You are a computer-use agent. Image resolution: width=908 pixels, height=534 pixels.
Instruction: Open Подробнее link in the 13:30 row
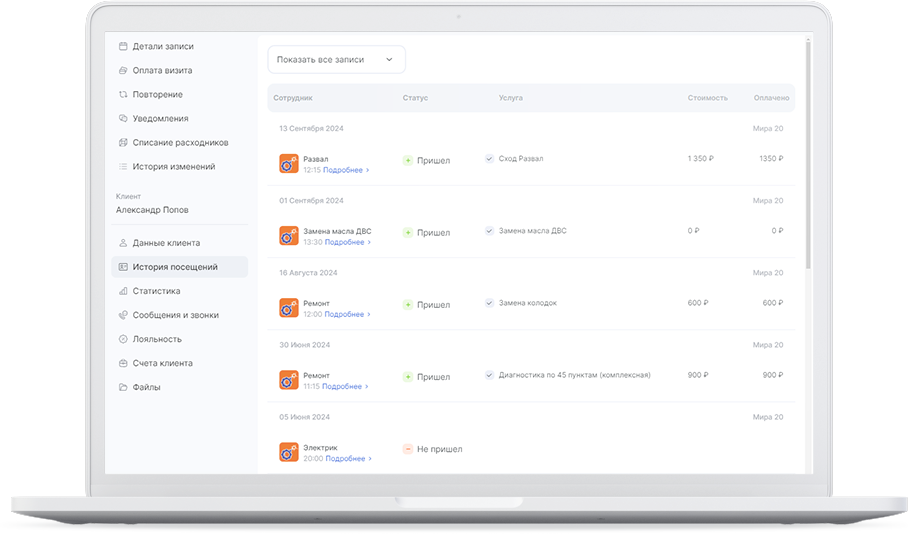point(347,242)
